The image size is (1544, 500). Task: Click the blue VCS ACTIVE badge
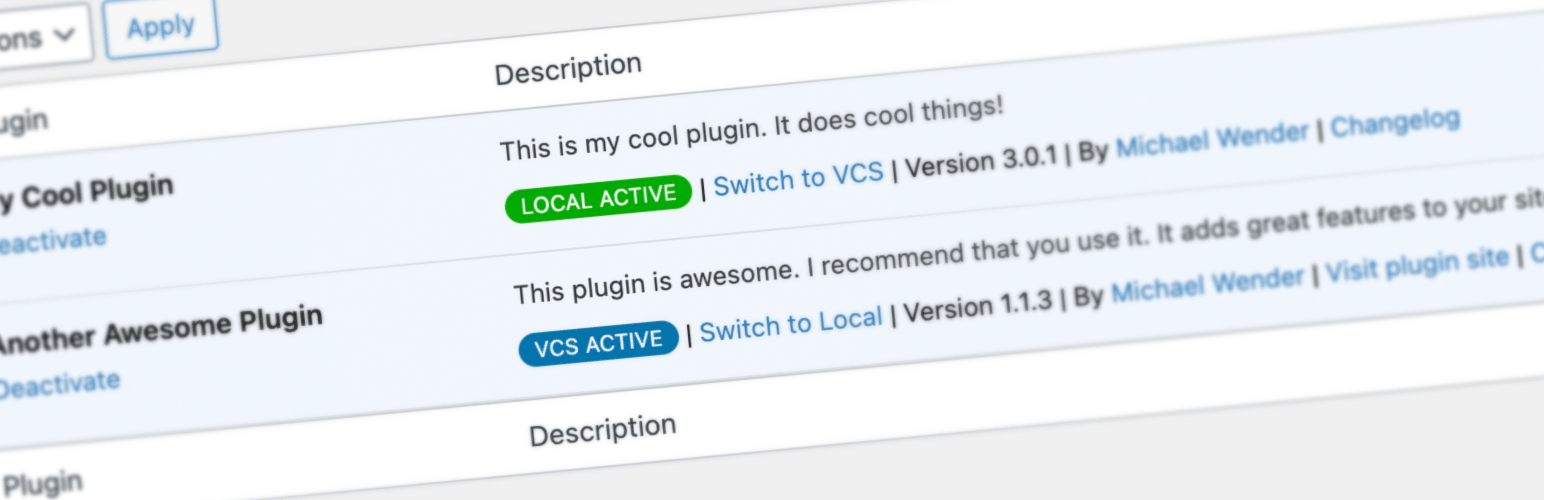pyautogui.click(x=598, y=345)
